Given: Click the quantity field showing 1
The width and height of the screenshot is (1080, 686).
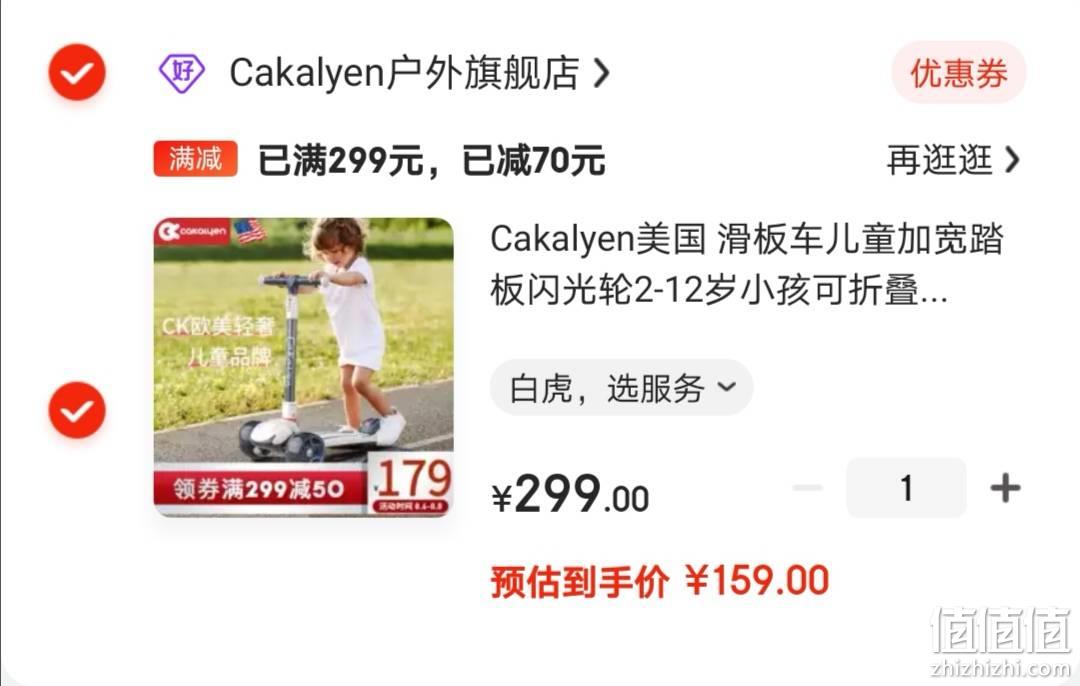Looking at the screenshot, I should (906, 488).
